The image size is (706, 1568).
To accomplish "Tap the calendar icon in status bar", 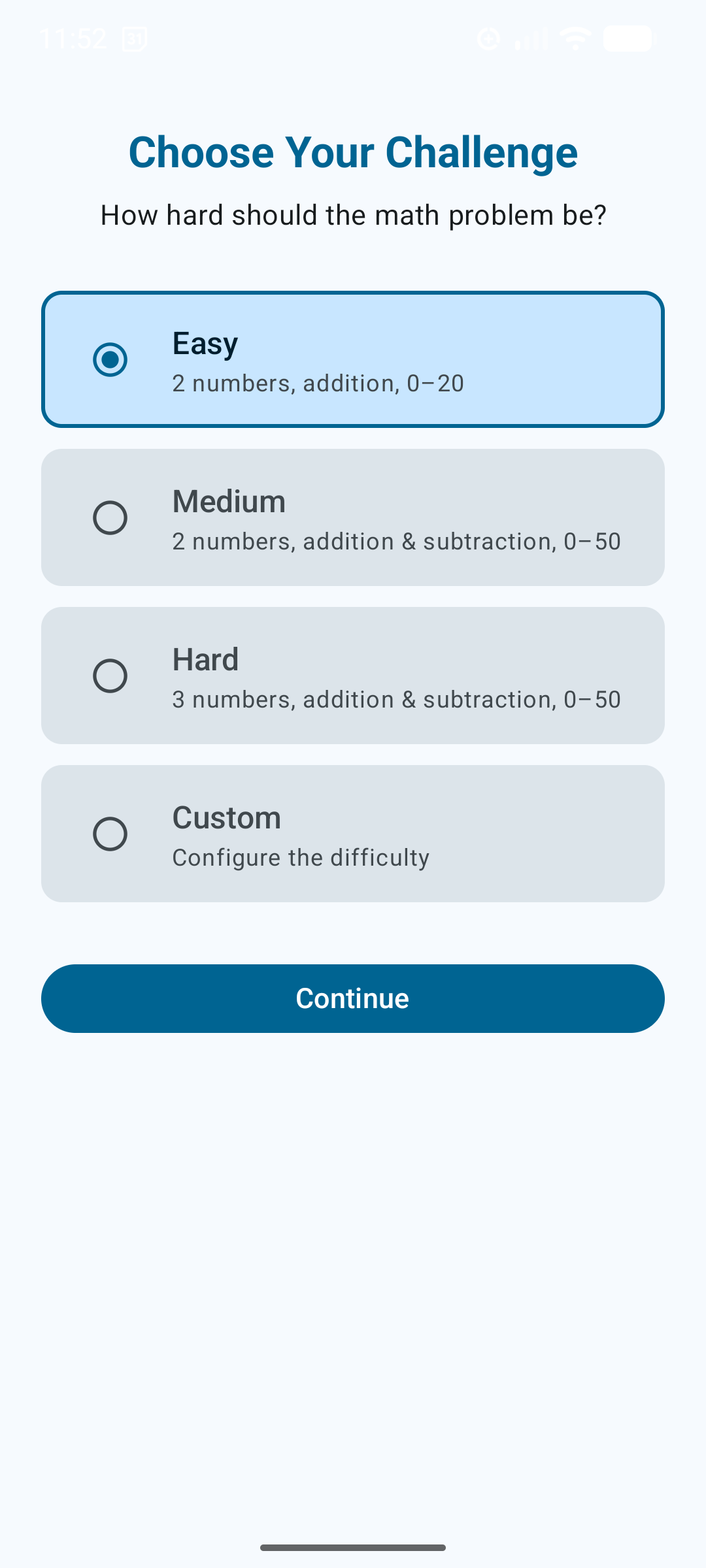I will point(135,39).
